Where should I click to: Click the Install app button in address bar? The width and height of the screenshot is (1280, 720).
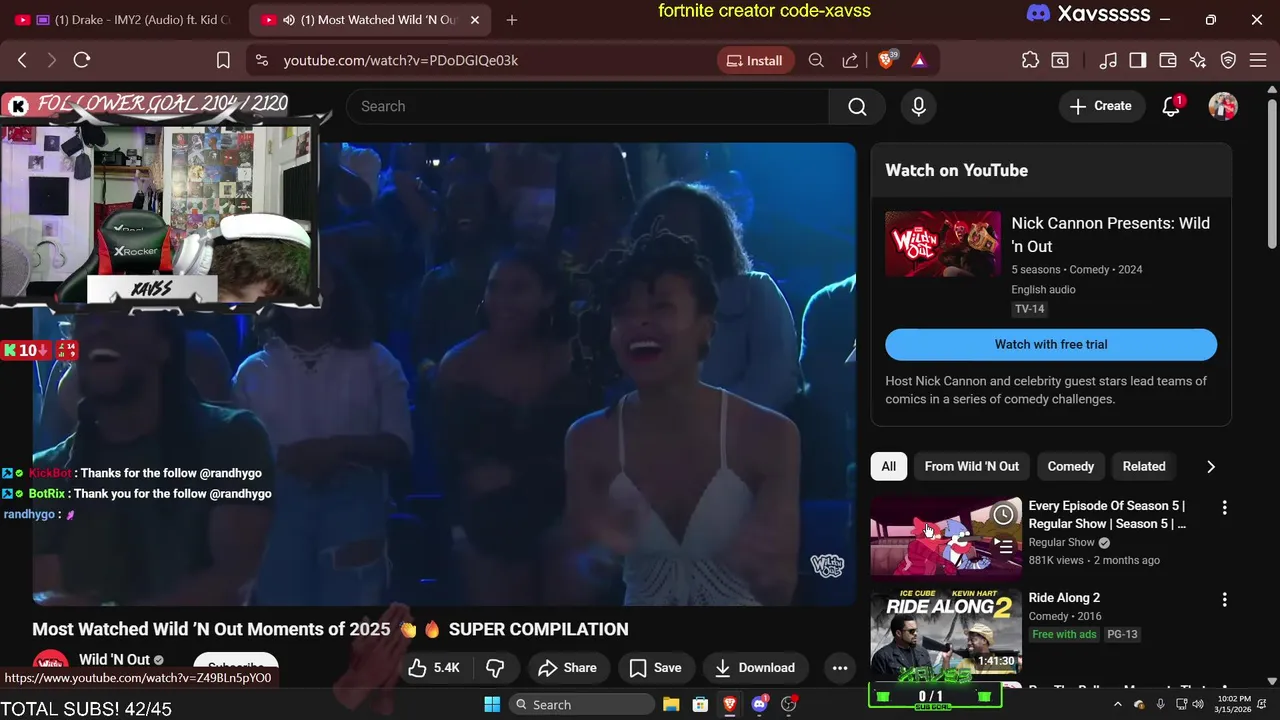pos(755,60)
